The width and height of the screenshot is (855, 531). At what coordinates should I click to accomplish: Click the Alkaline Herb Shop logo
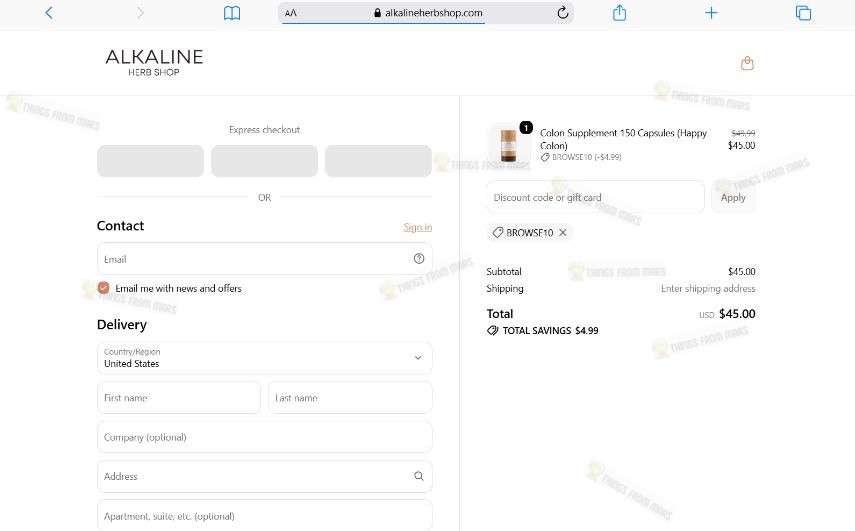[x=154, y=63]
